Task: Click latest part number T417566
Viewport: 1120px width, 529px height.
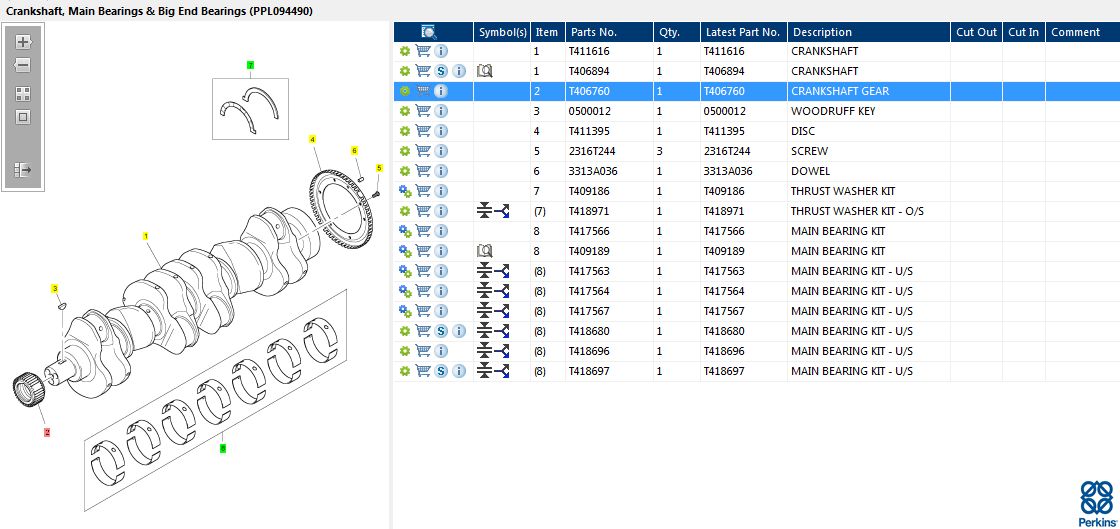Action: [724, 231]
